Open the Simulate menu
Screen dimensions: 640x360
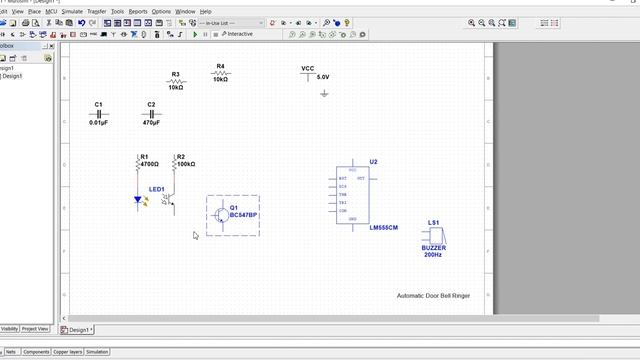(x=72, y=11)
